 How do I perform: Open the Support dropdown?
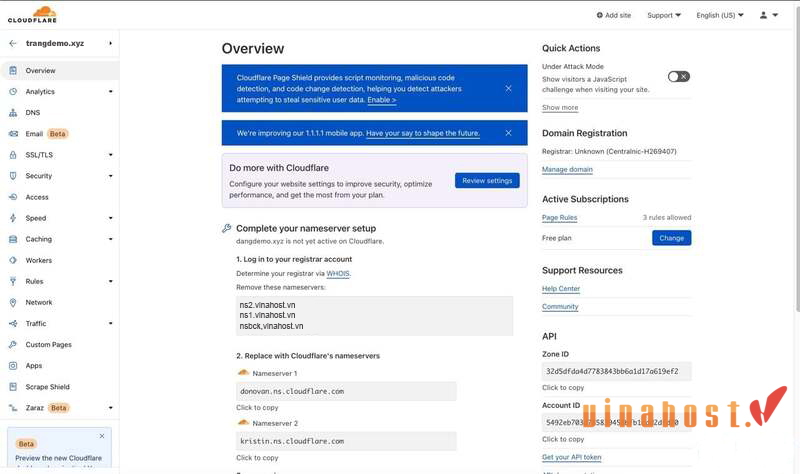click(x=664, y=15)
